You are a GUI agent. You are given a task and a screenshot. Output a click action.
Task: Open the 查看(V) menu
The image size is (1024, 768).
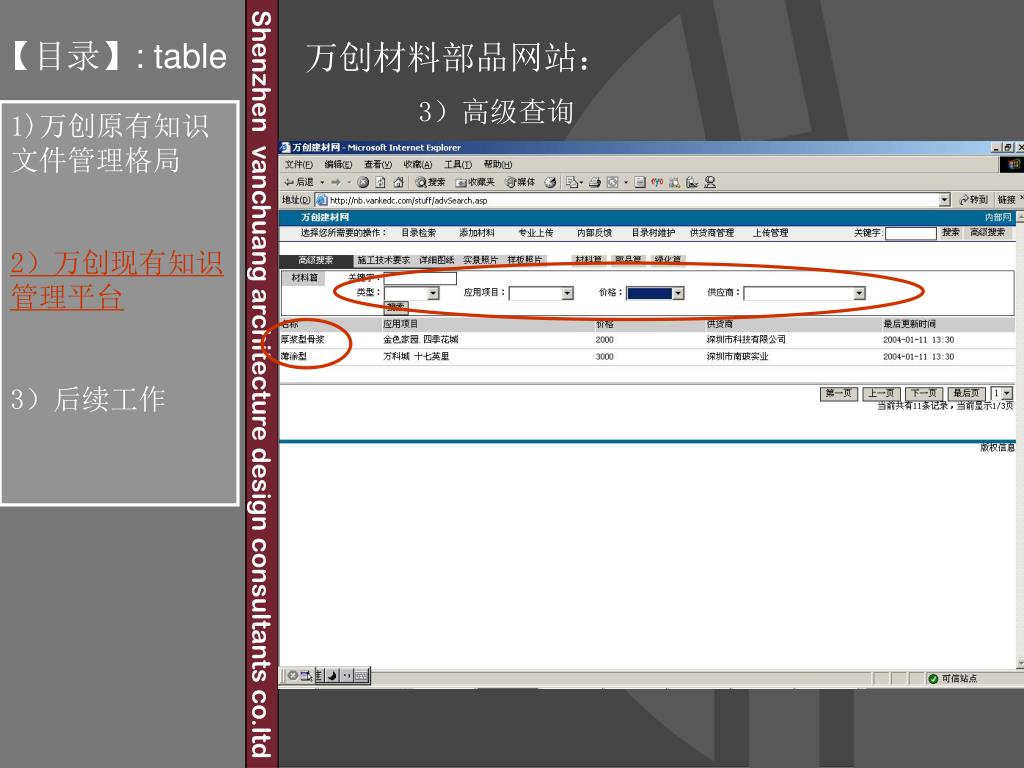378,165
